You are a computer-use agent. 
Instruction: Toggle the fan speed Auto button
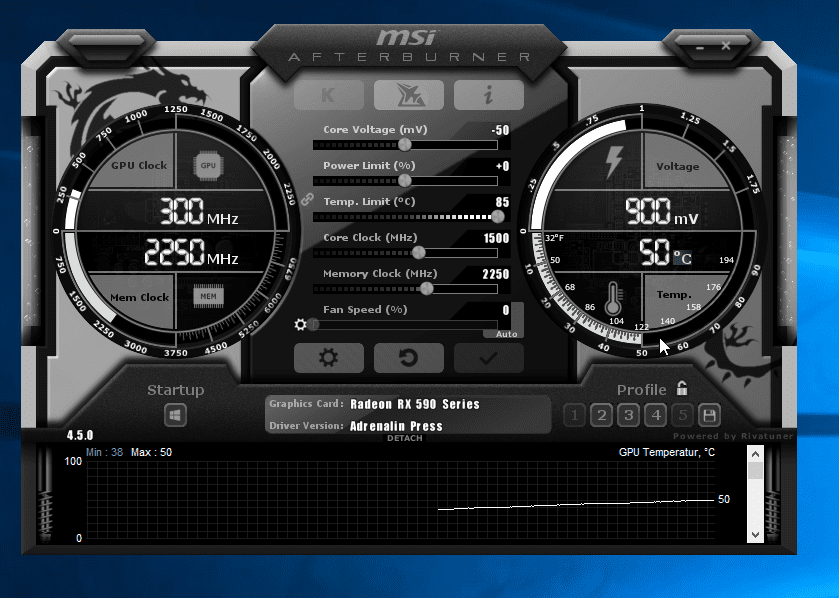coord(506,334)
